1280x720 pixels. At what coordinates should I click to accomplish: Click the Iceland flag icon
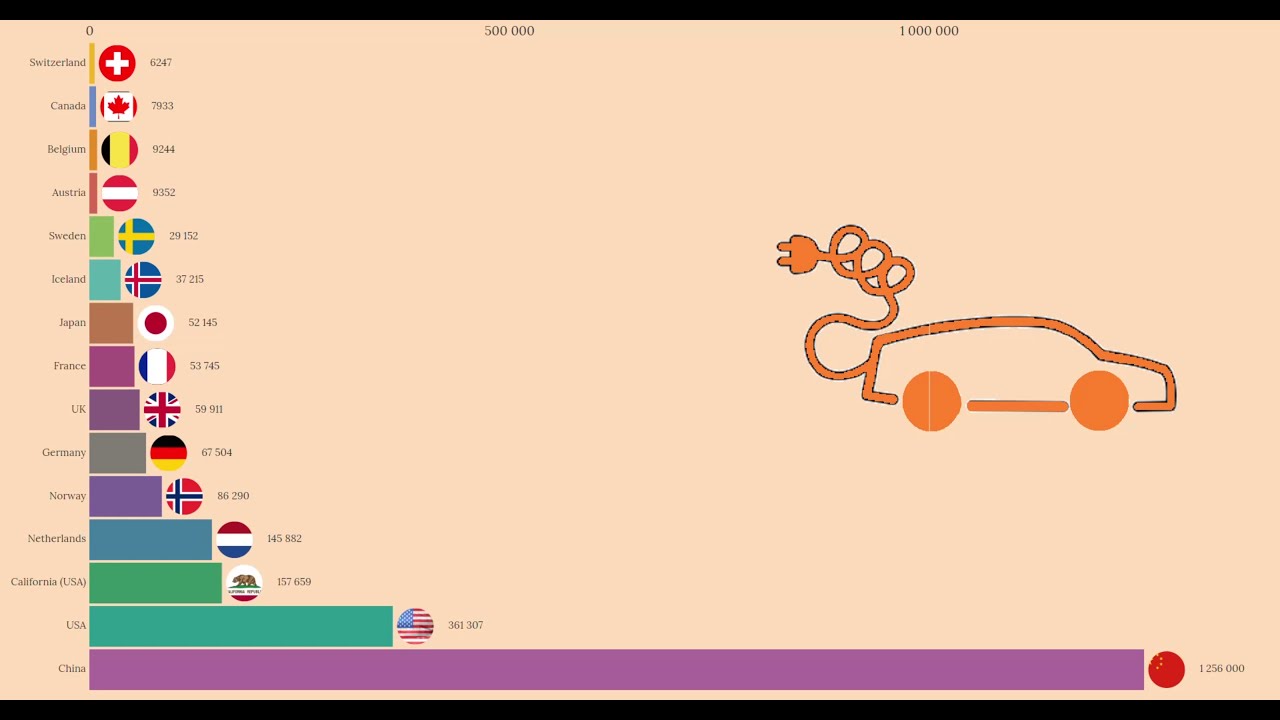tap(143, 280)
